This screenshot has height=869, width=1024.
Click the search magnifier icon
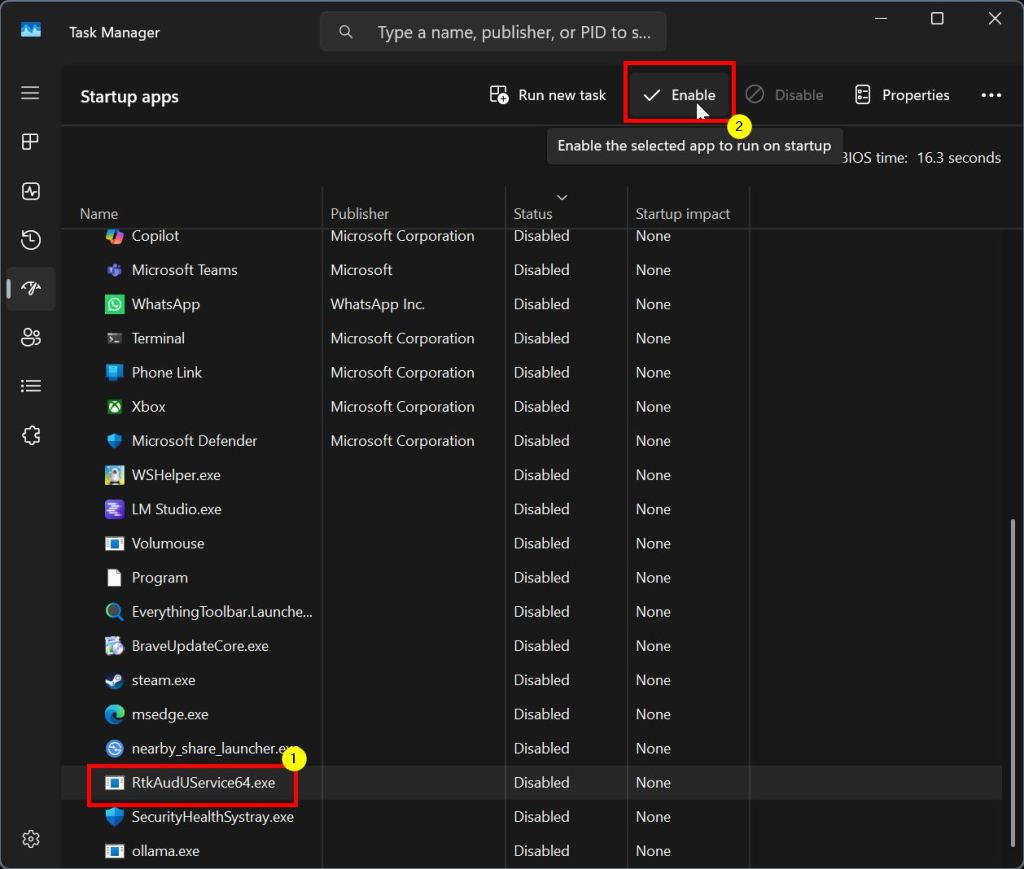point(345,31)
